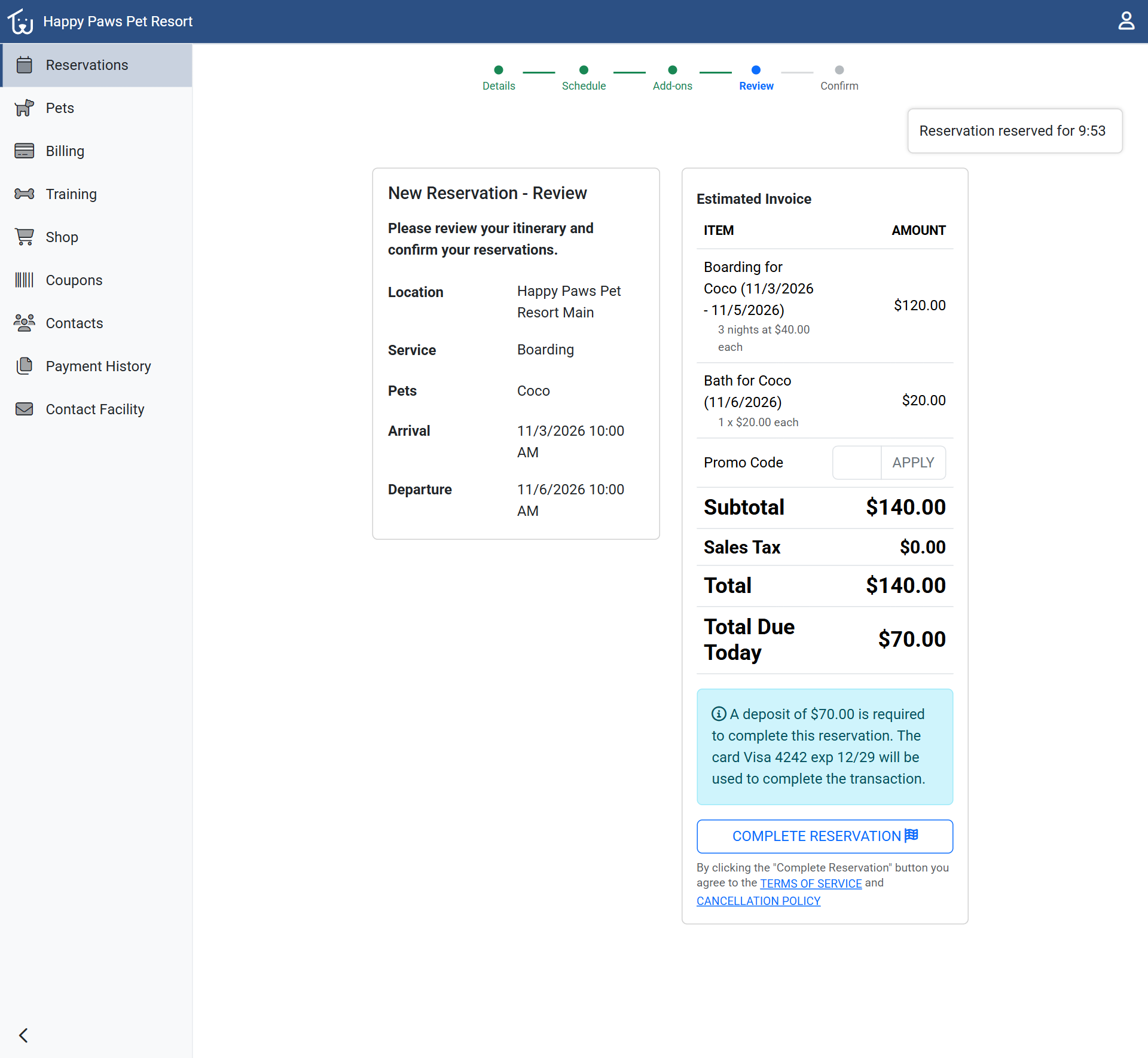1148x1058 pixels.
Task: Click the '$120.00' boarding amount
Action: coord(920,305)
